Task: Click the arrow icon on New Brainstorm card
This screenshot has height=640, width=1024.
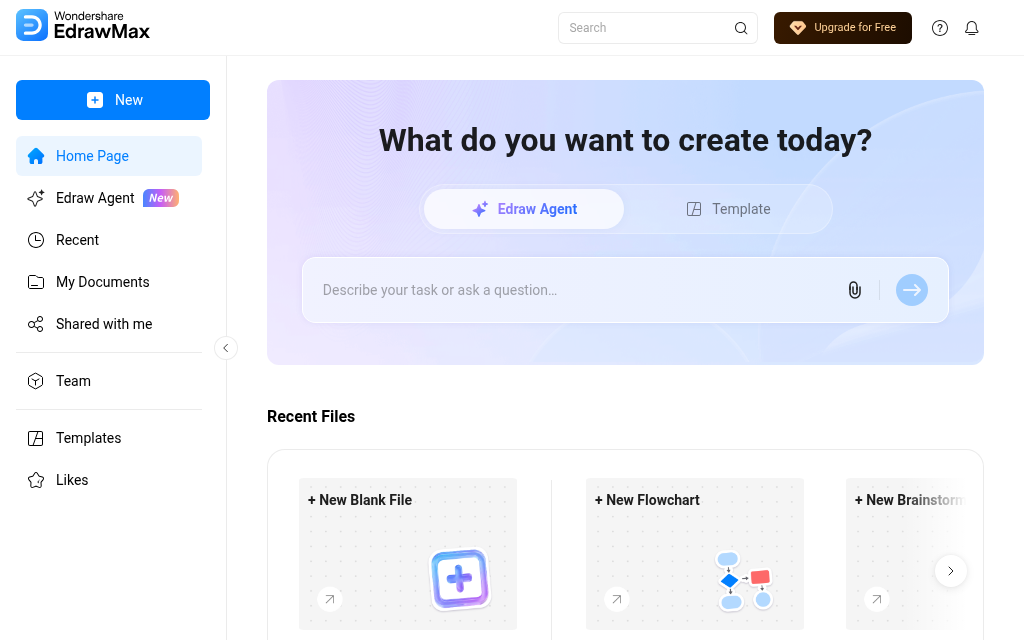Action: click(x=876, y=599)
